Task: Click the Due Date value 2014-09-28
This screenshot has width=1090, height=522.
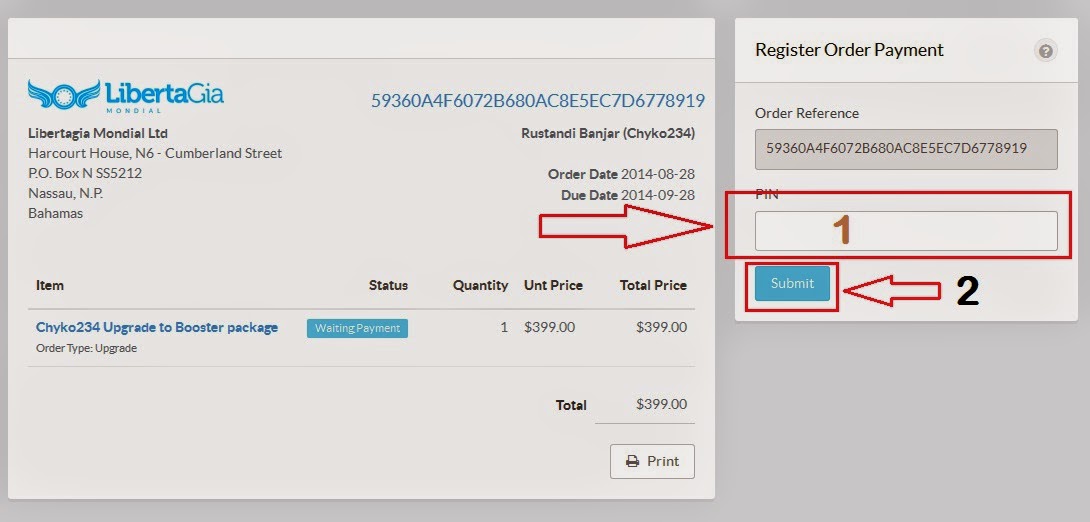Action: point(658,195)
